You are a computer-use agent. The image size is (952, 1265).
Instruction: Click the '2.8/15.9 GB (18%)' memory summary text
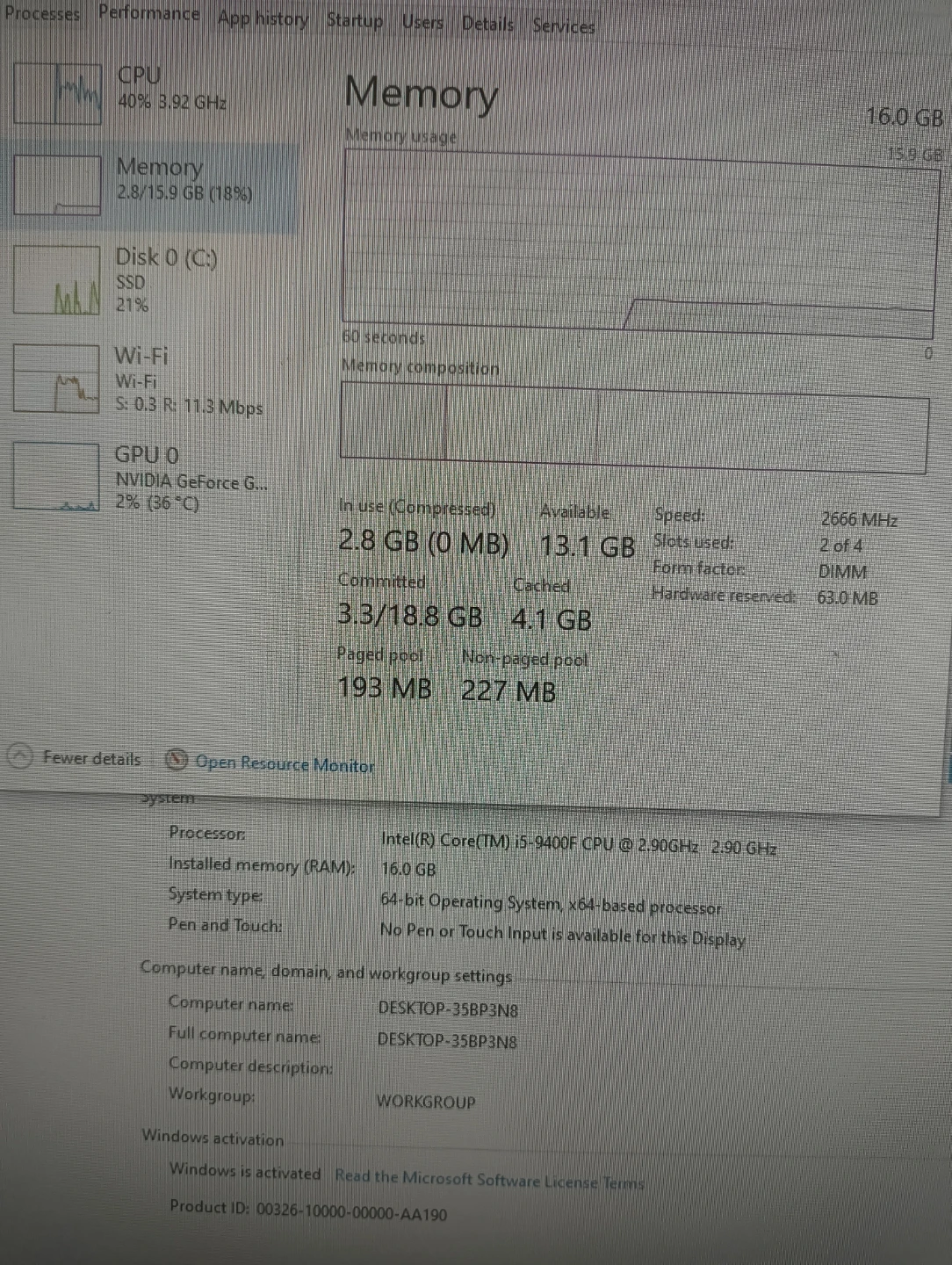coord(184,192)
